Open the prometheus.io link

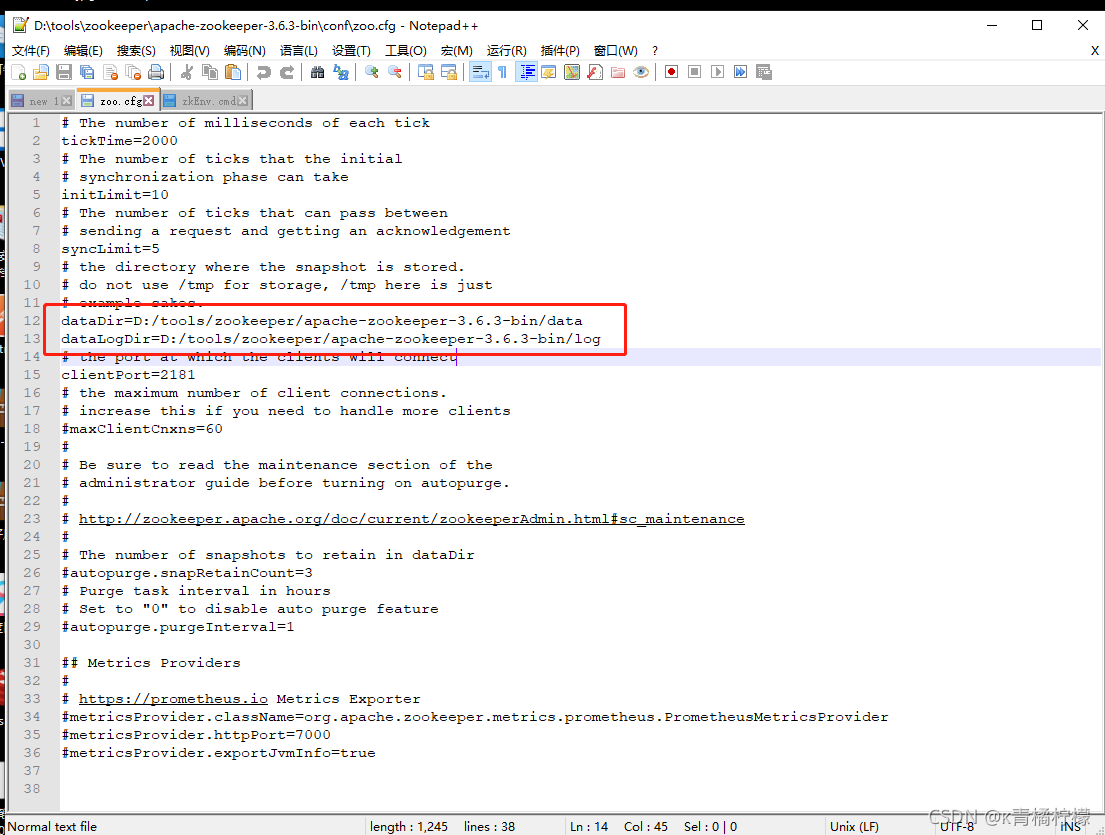(173, 699)
